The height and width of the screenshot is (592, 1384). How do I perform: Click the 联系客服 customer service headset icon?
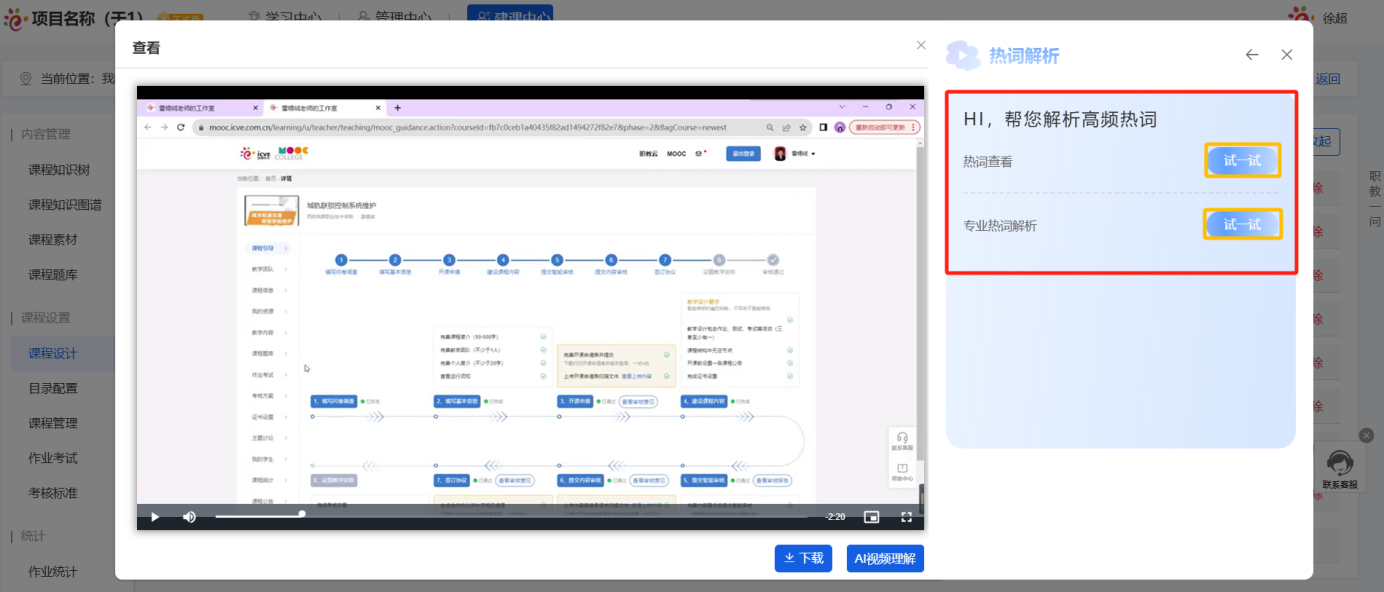point(1340,464)
